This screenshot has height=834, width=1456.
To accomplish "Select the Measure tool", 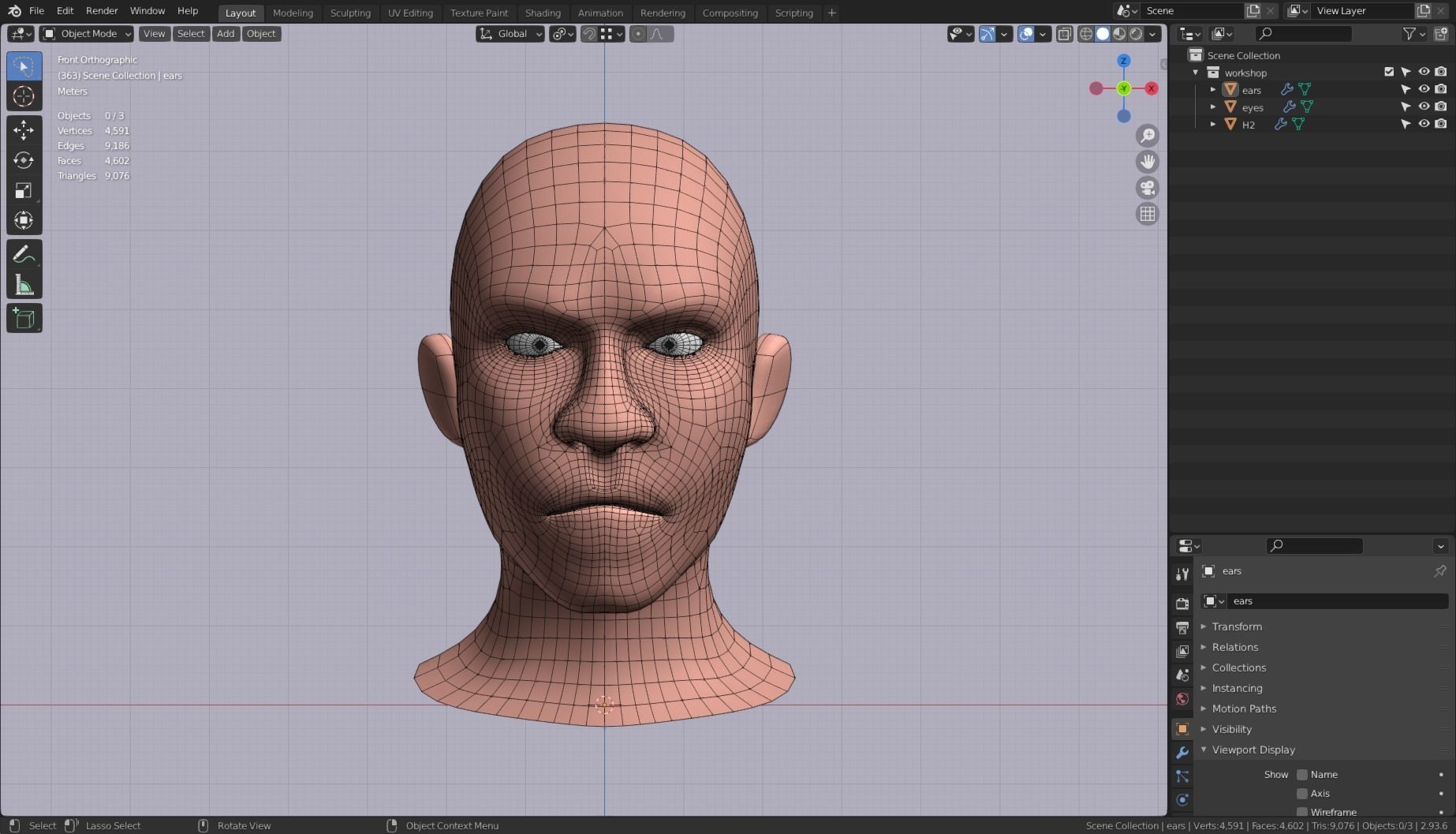I will 24,285.
